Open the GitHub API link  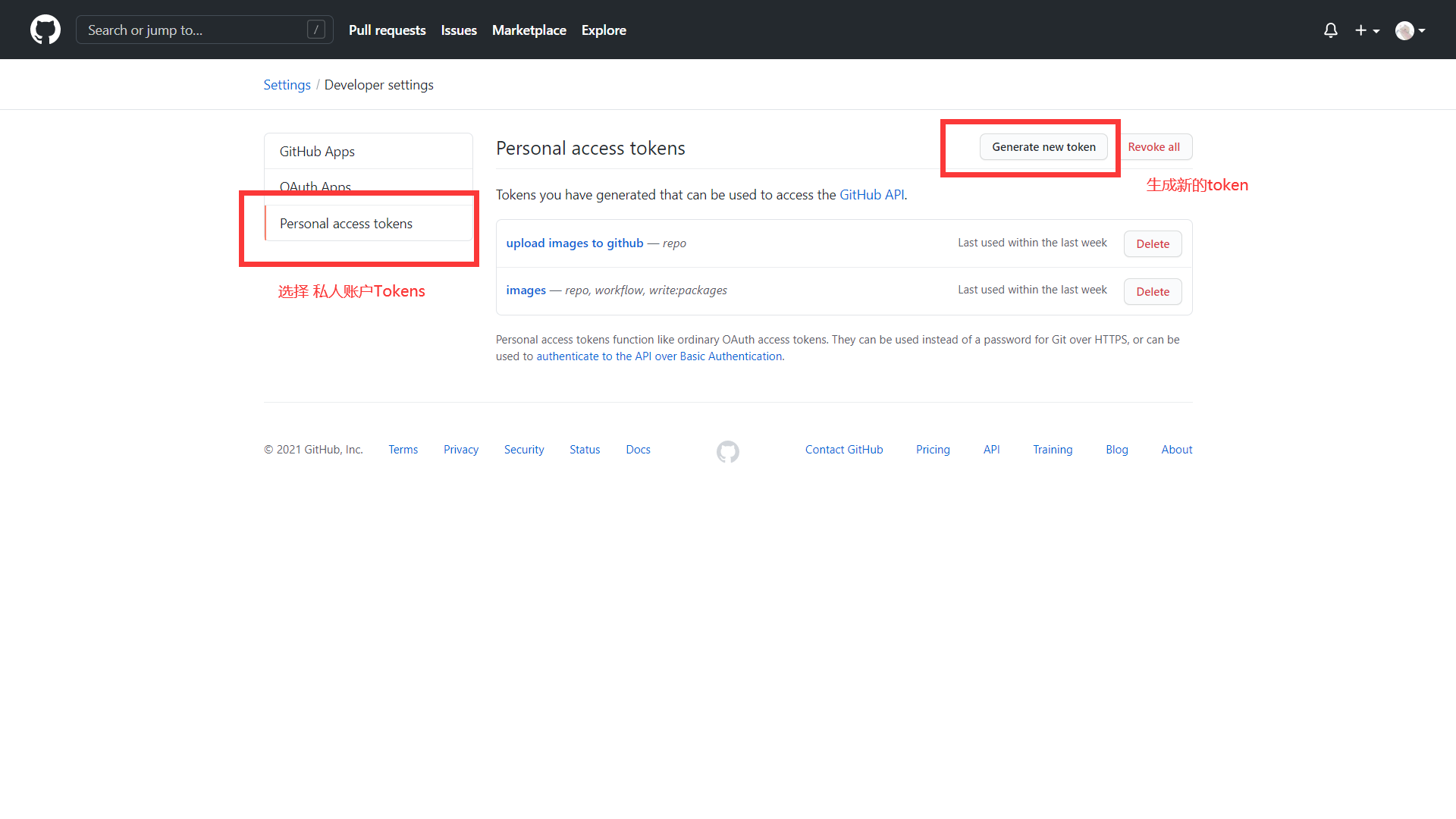click(871, 195)
